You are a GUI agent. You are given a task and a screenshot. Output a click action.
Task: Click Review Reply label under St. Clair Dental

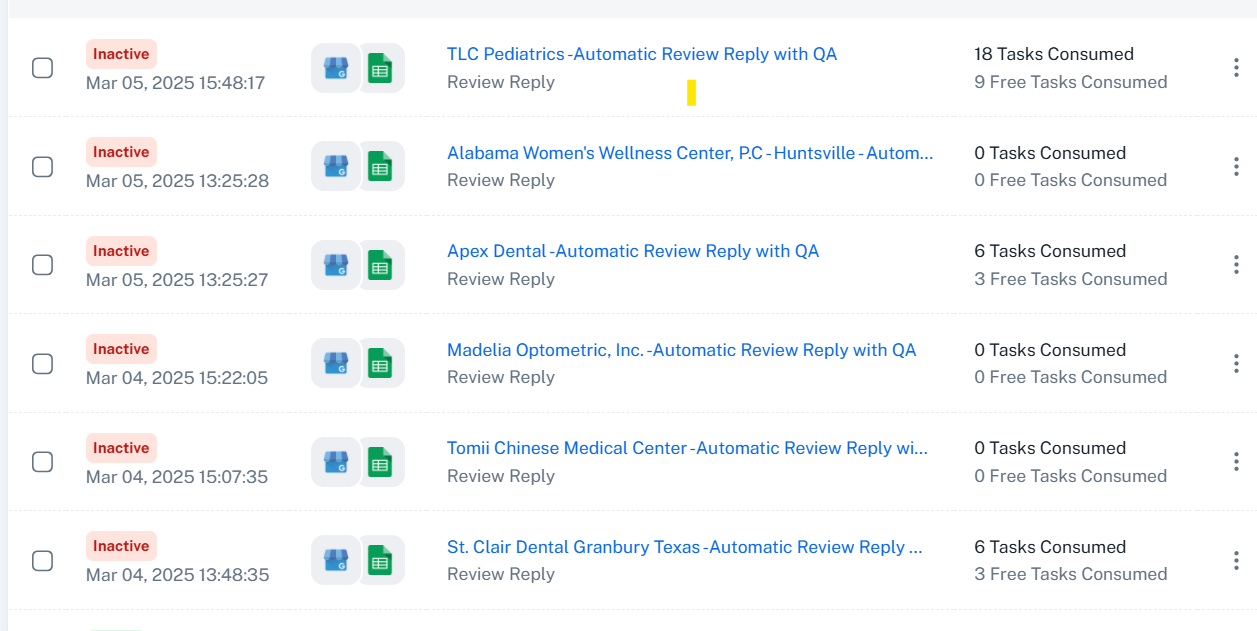tap(501, 574)
